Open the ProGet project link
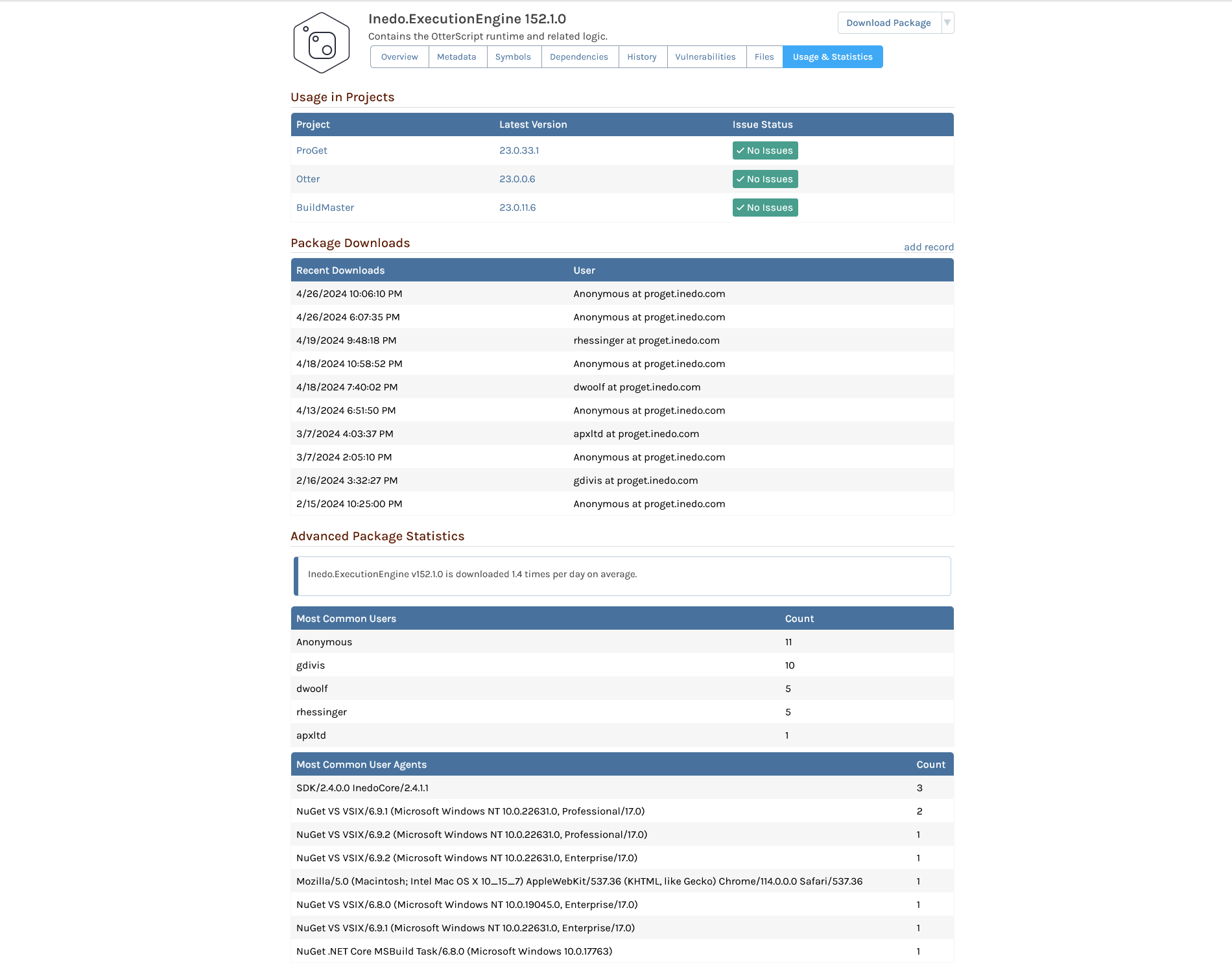Screen dimensions: 1232x976 click(312, 150)
